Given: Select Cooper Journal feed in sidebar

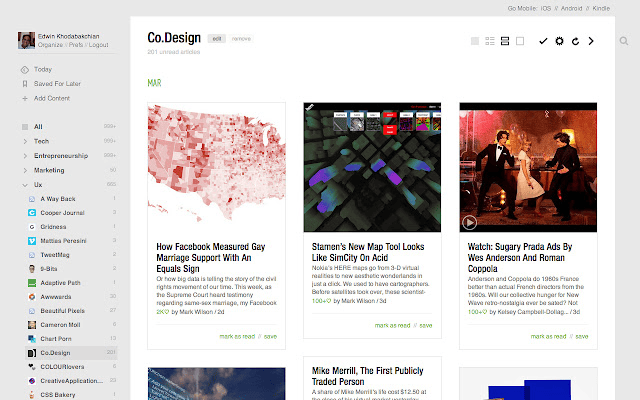Looking at the screenshot, I should pos(61,213).
